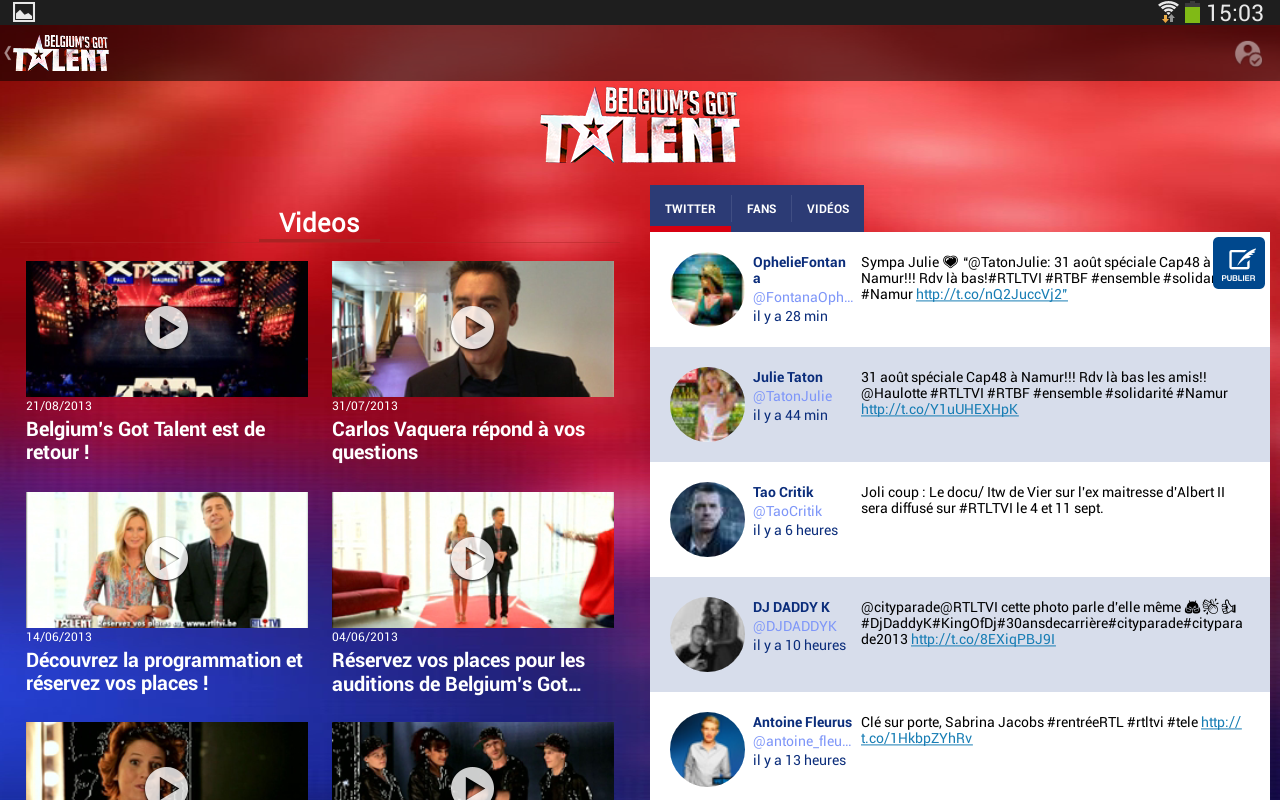Tap Tao Critik's profile picture
This screenshot has width=1280, height=800.
click(707, 519)
